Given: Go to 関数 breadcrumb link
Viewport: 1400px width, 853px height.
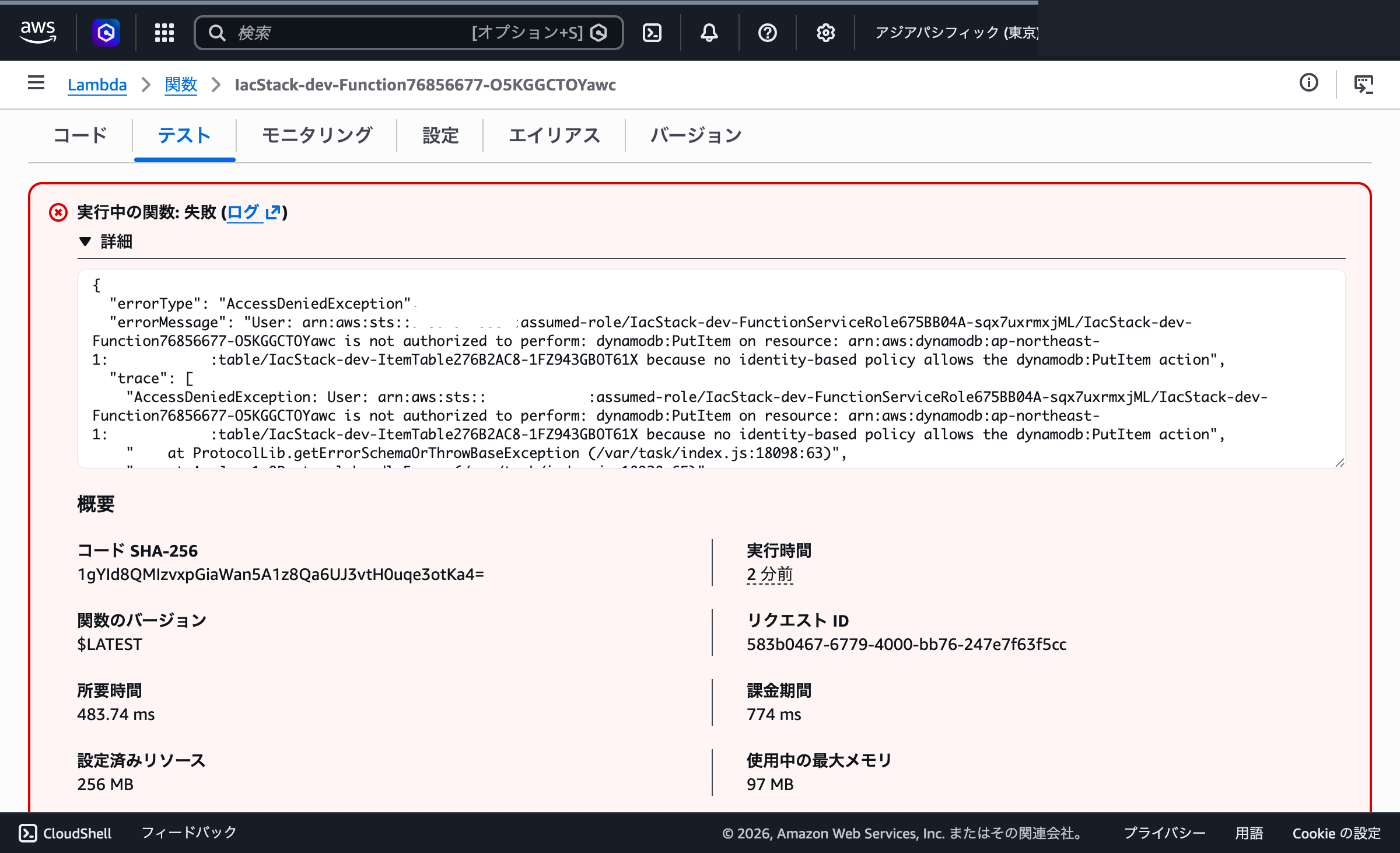Looking at the screenshot, I should click(x=181, y=85).
